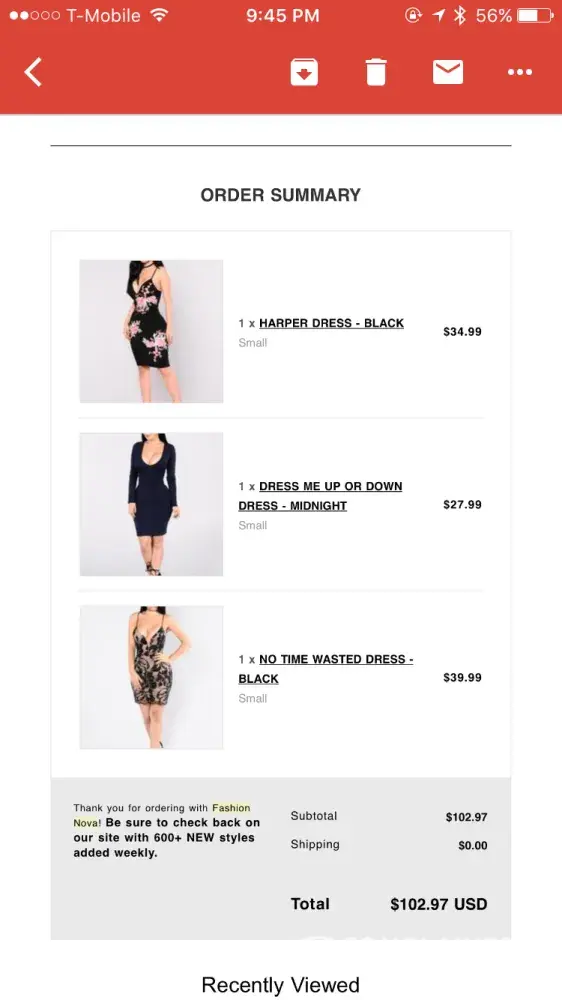Tap the highlighted Fashion Nova text
The width and height of the screenshot is (562, 1000).
tap(162, 815)
